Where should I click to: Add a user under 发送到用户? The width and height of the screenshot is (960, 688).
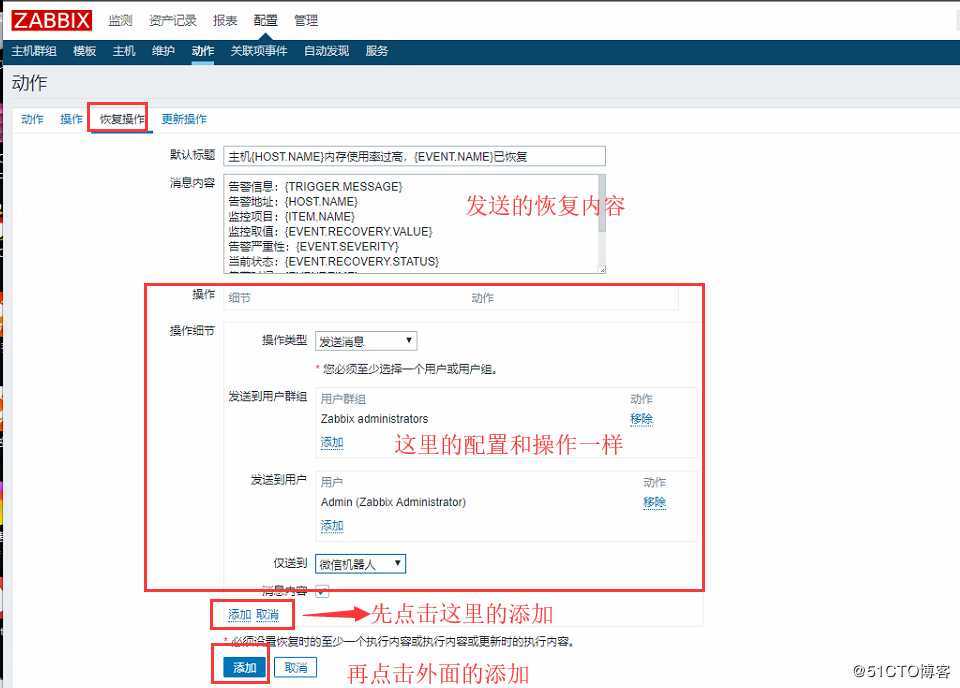332,526
